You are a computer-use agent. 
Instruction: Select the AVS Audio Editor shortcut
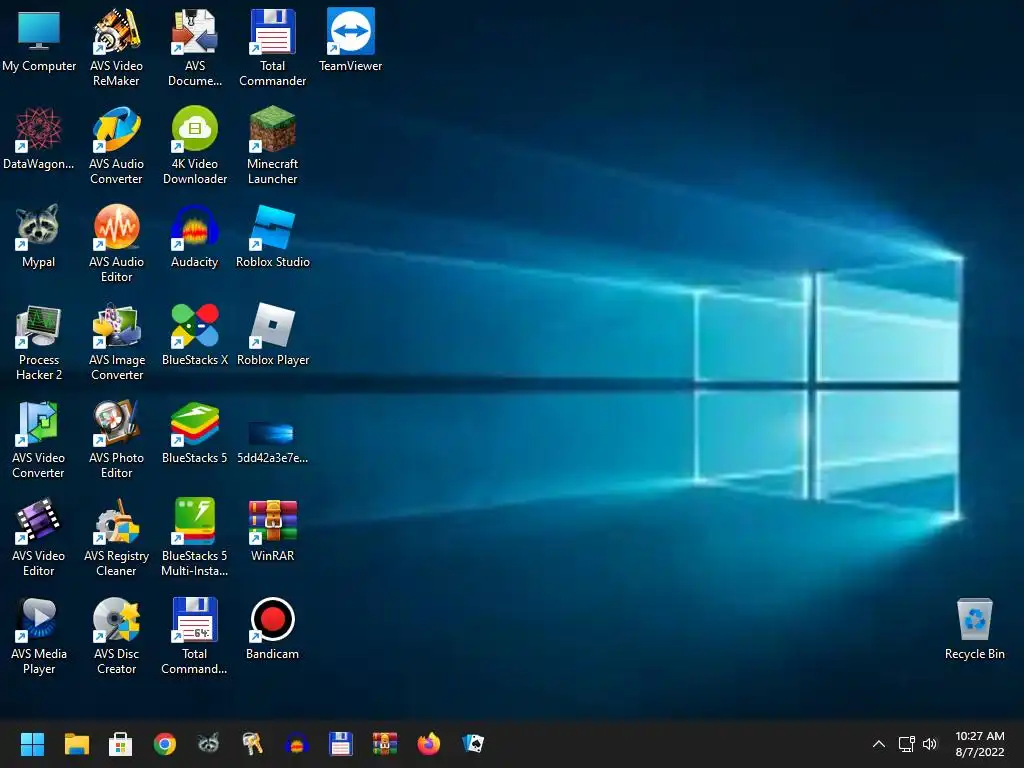coord(116,243)
